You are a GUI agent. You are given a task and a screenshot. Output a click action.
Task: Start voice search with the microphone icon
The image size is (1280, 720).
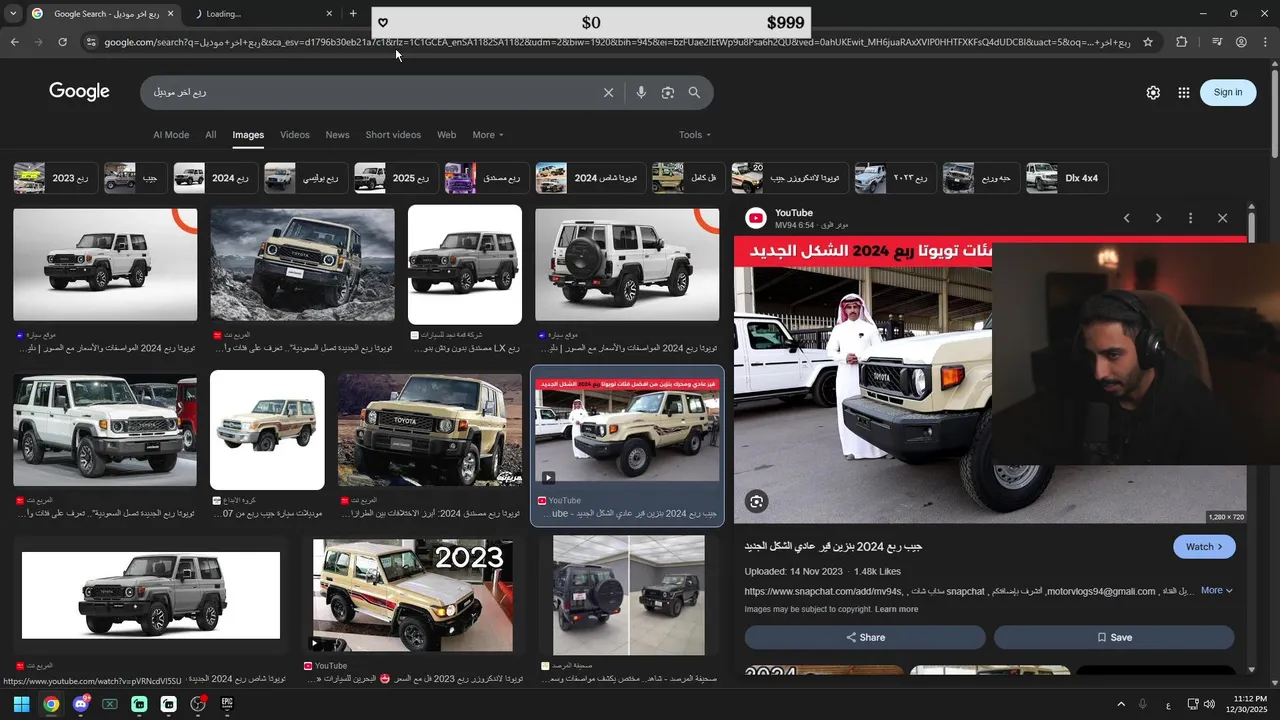pyautogui.click(x=641, y=93)
